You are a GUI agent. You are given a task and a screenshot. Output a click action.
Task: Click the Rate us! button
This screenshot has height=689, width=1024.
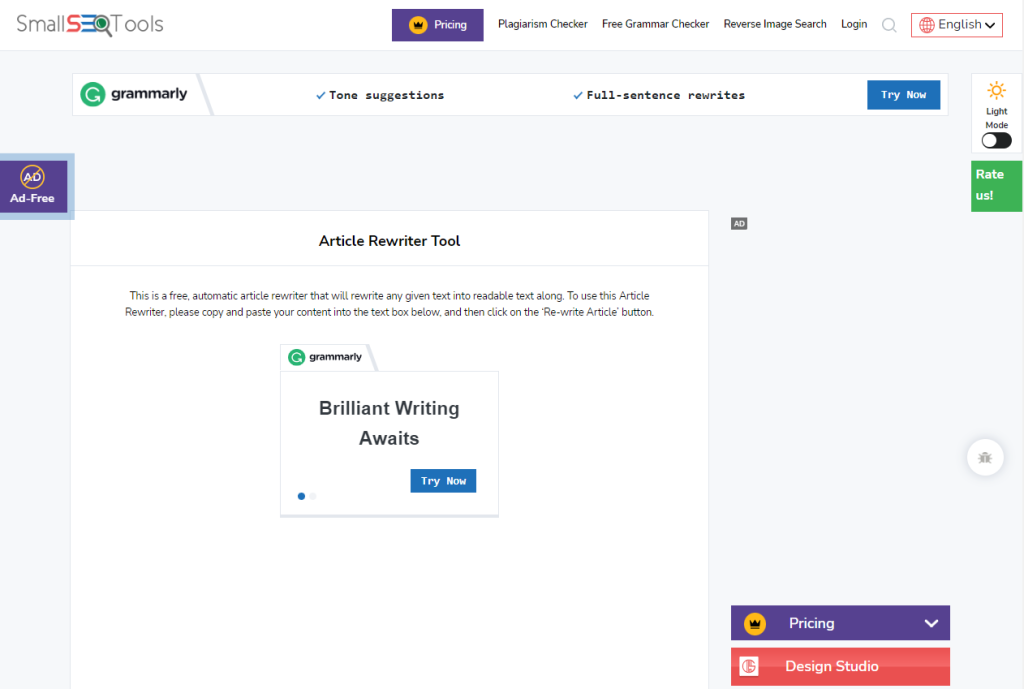(x=996, y=185)
